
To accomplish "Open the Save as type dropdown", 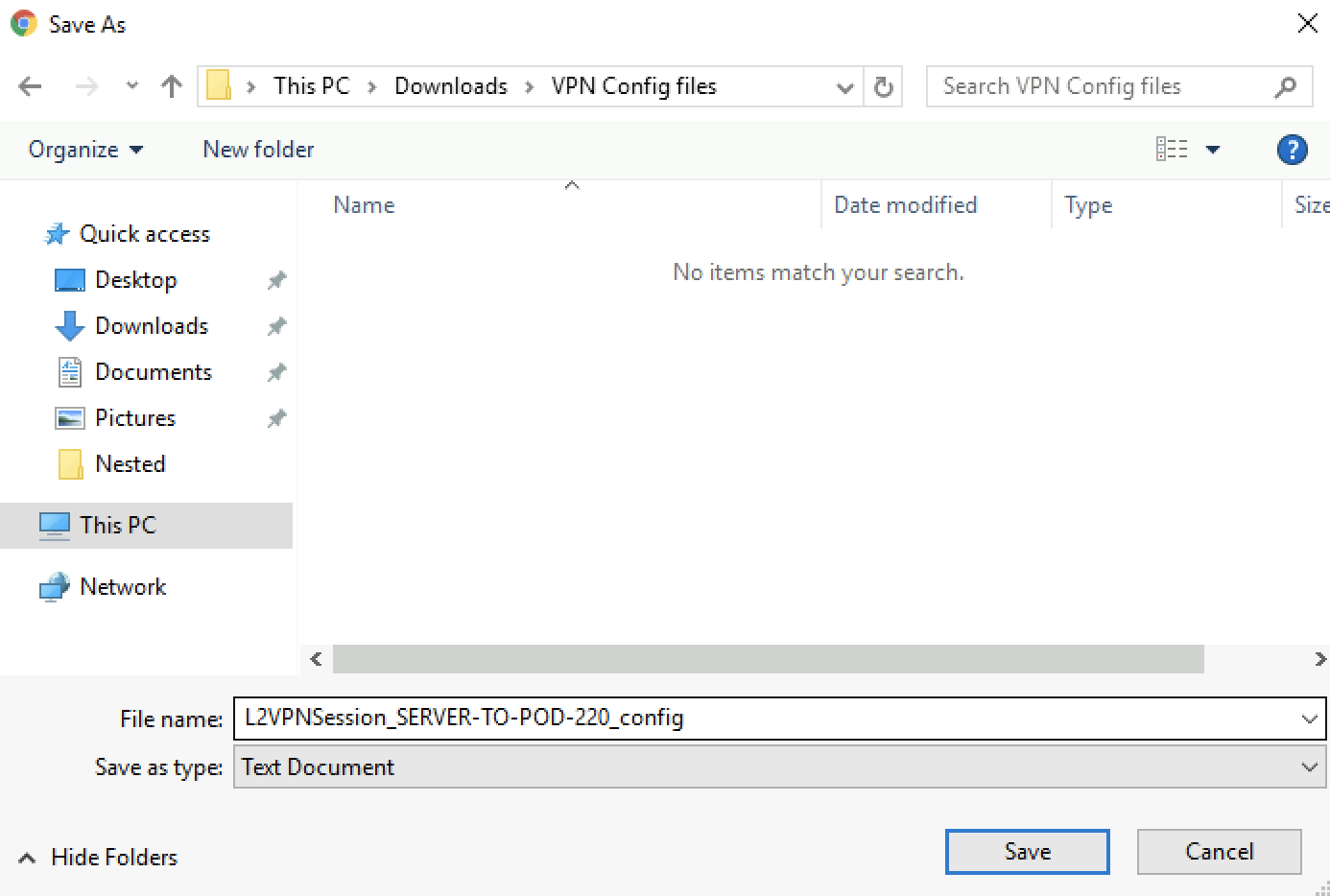I will [1309, 767].
